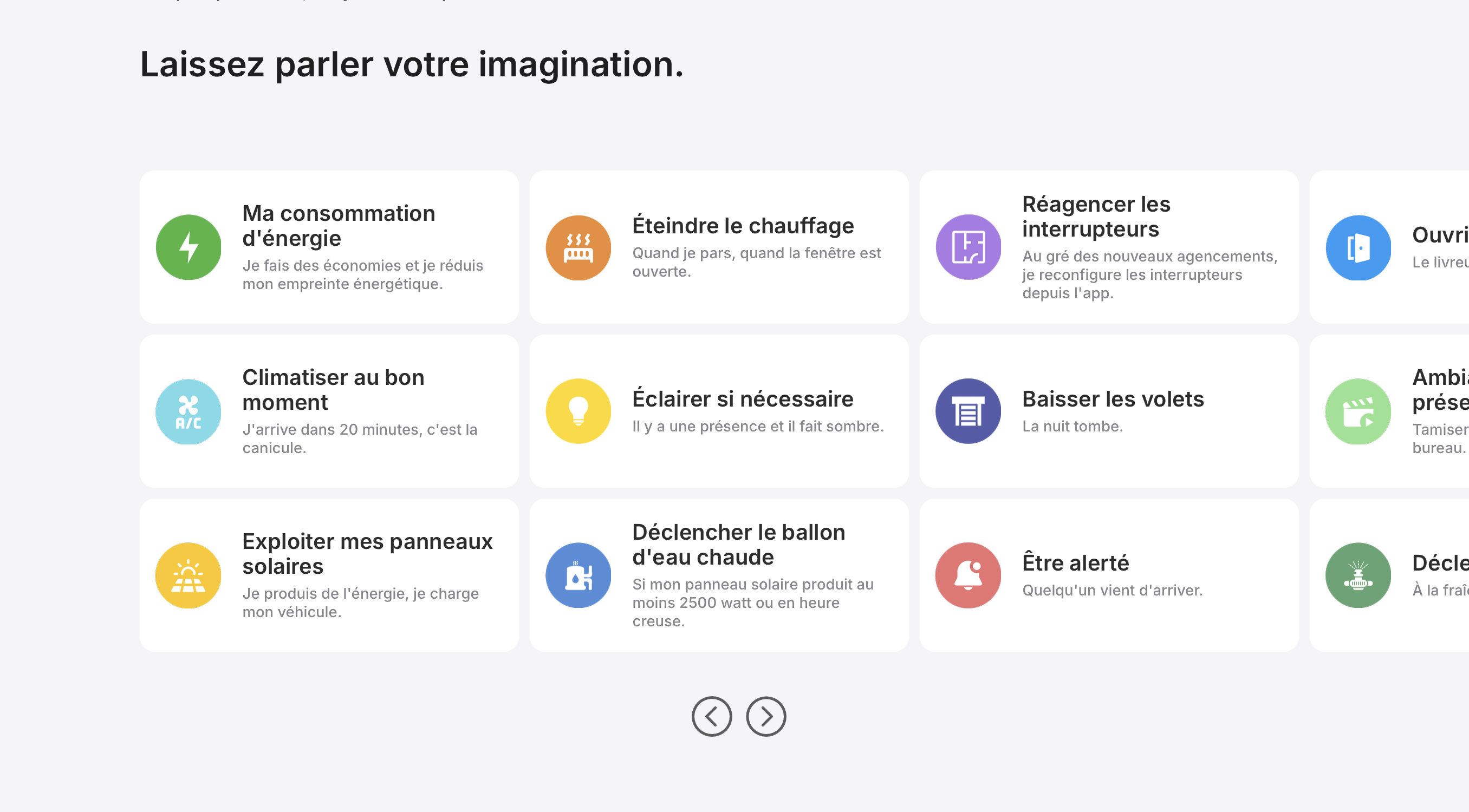Select the red alert bell icon
The width and height of the screenshot is (1469, 812).
pyautogui.click(x=968, y=575)
